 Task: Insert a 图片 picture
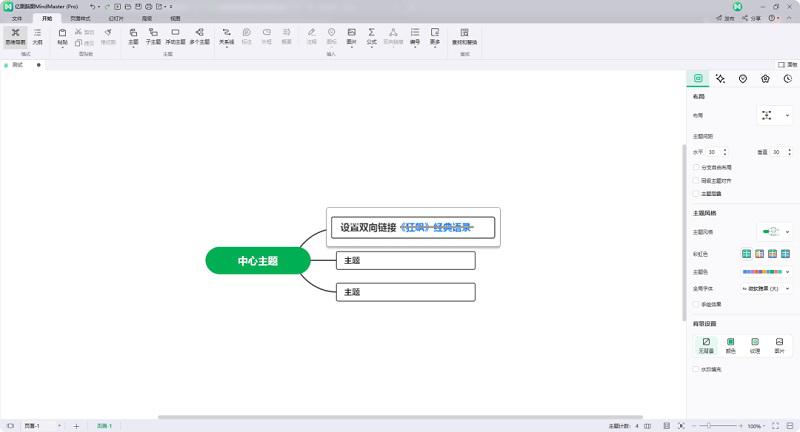[351, 36]
